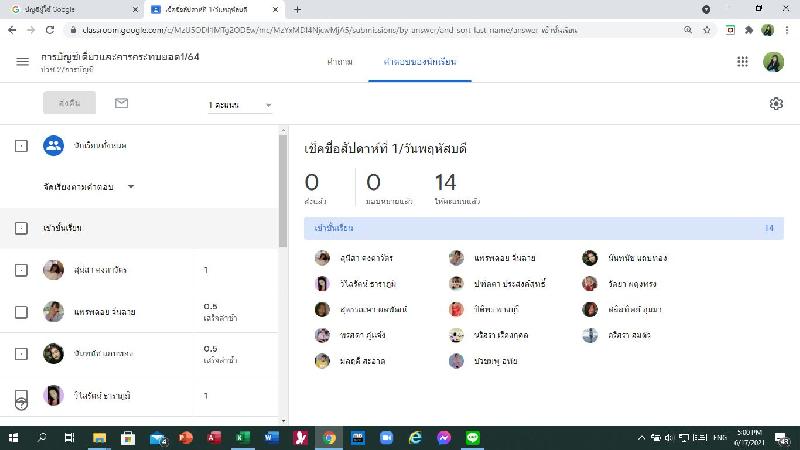Select the second student's checkbox with 0.5 score

click(21, 312)
